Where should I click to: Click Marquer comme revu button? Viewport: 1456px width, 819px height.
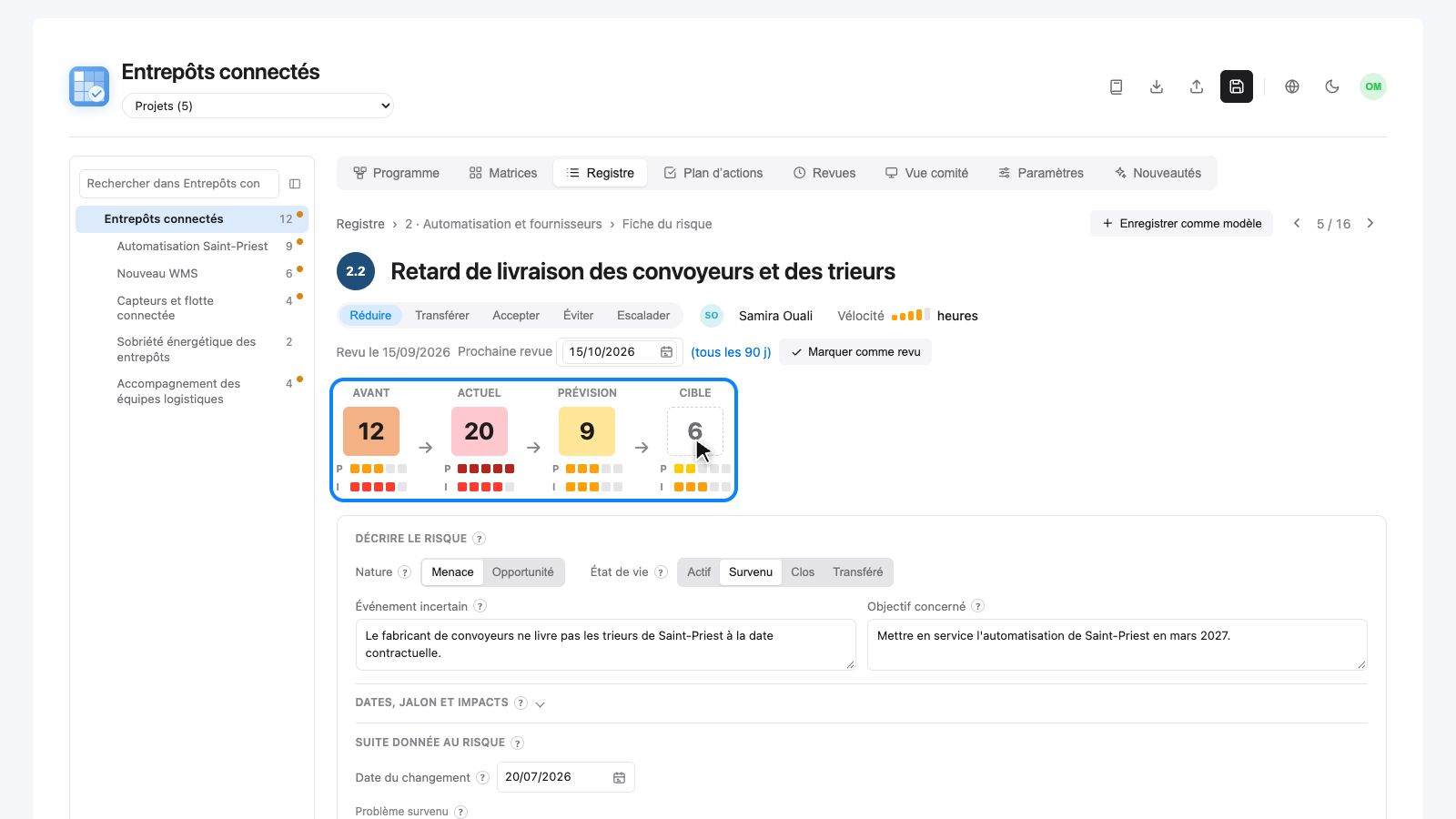tap(855, 352)
